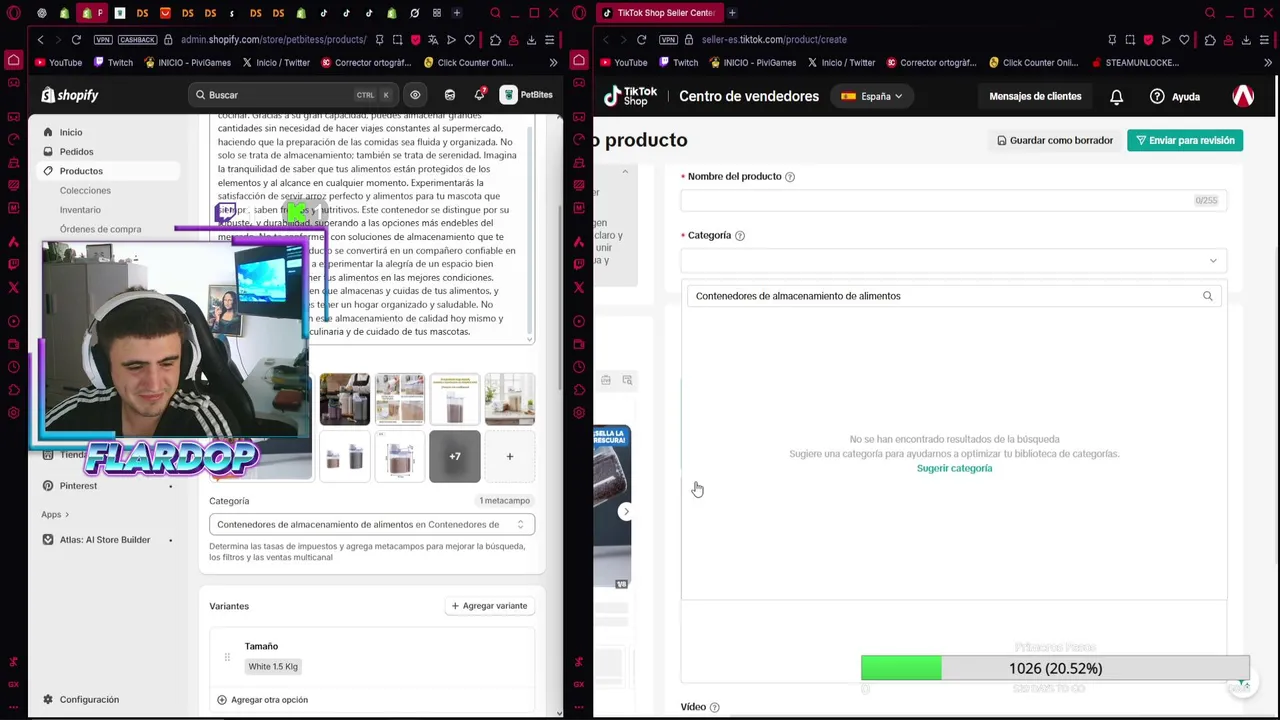Go back in the Shopify browser window

[x=40, y=40]
